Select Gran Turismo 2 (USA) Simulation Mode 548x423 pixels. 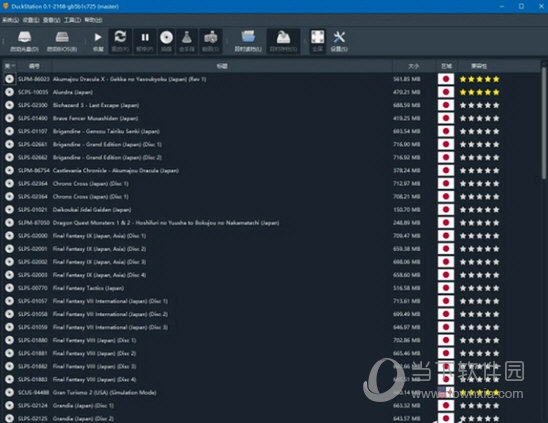104,392
